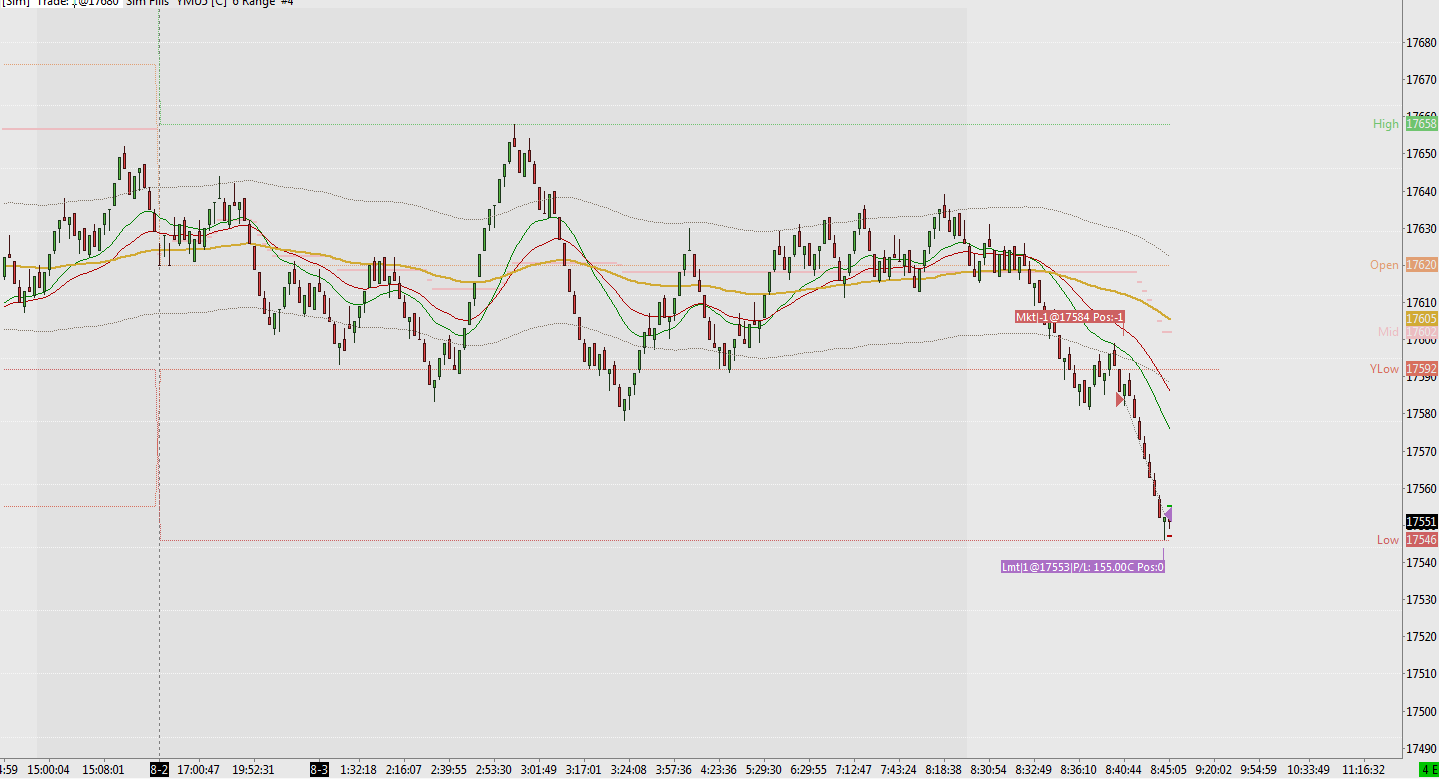The width and height of the screenshot is (1439, 779).
Task: Click the 8:45:05 time axis label
Action: click(x=1168, y=770)
